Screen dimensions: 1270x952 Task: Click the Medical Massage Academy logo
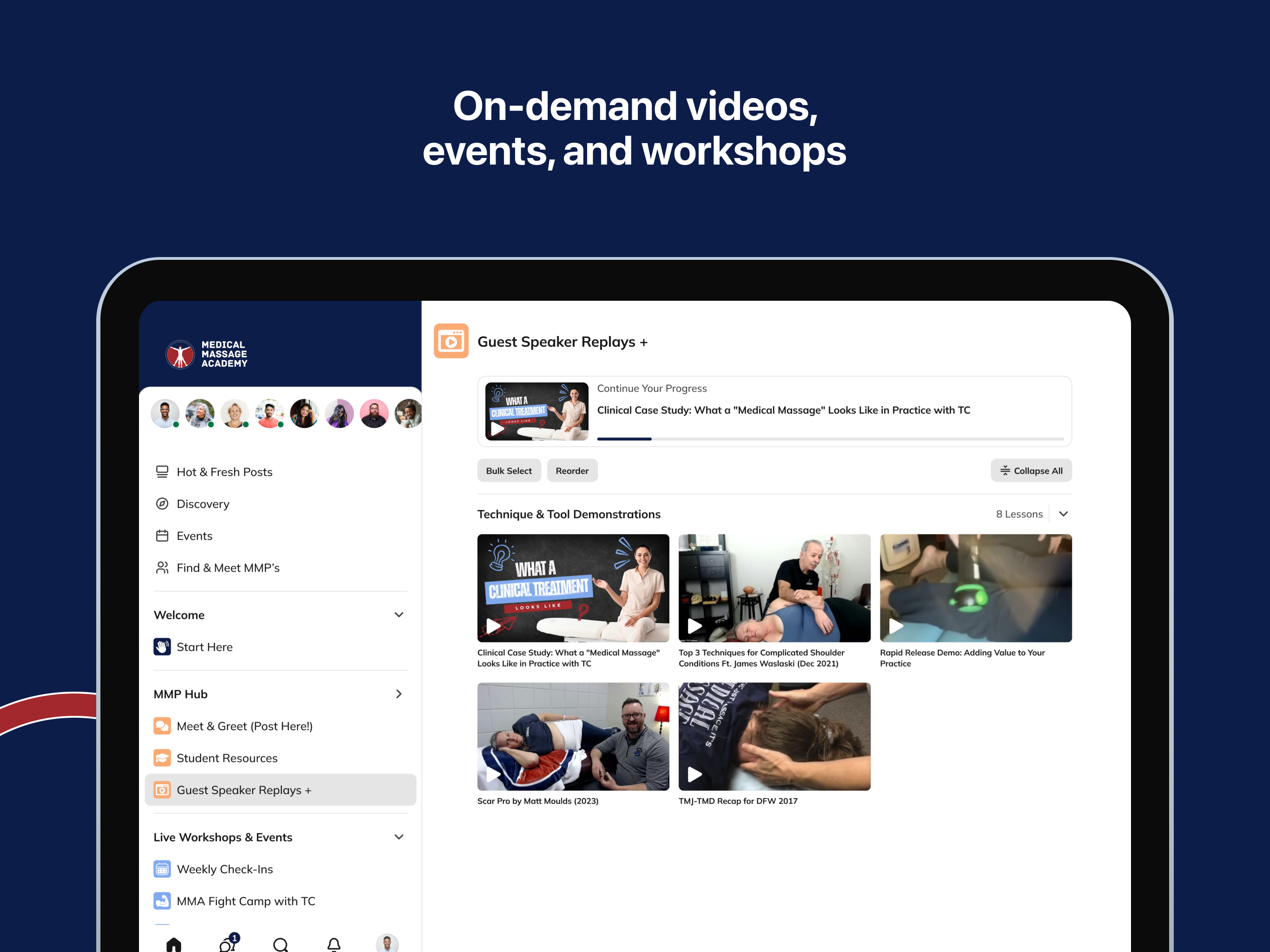click(206, 354)
